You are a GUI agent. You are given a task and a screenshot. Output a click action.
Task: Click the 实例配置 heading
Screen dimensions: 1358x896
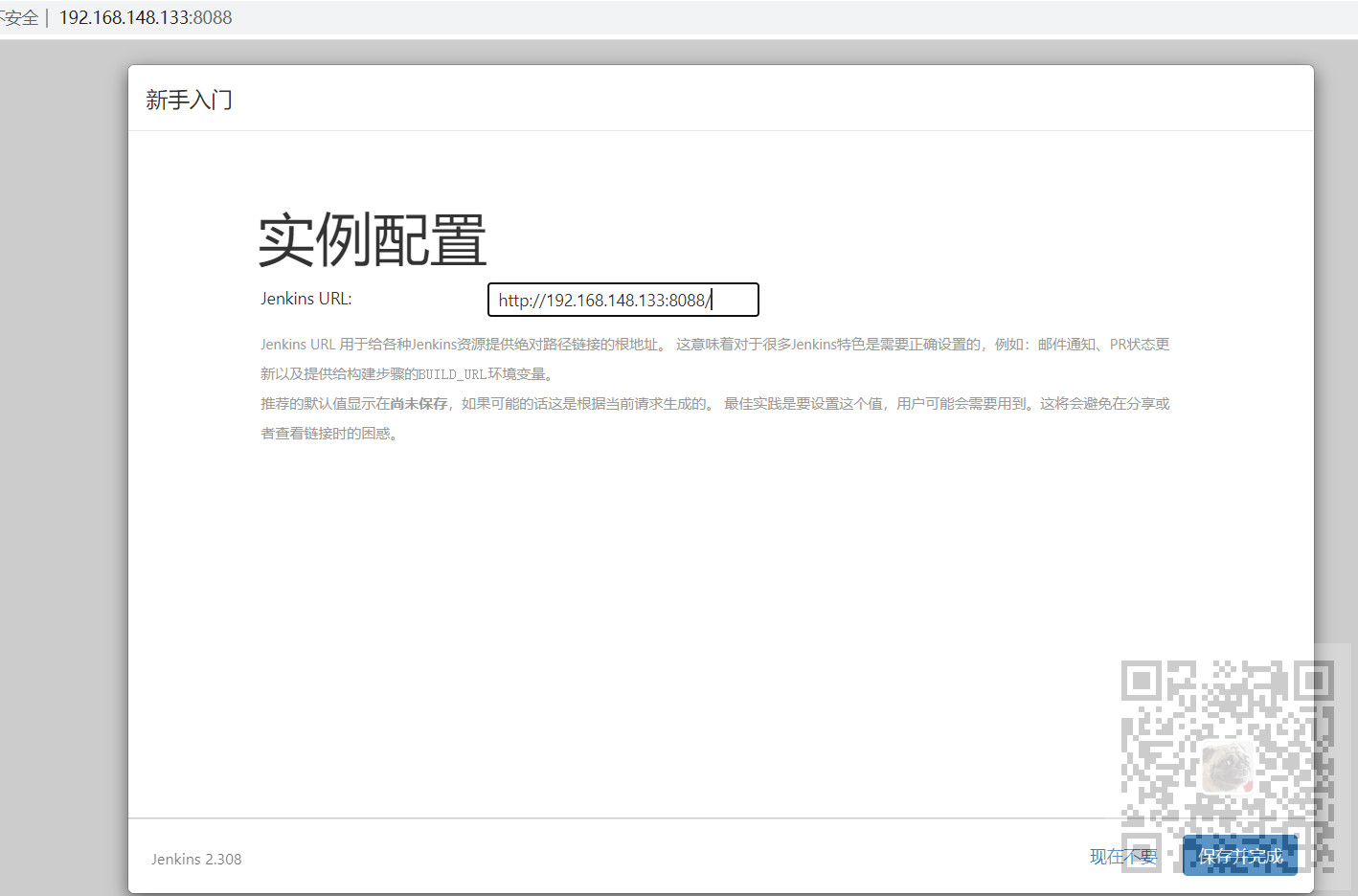tap(373, 240)
